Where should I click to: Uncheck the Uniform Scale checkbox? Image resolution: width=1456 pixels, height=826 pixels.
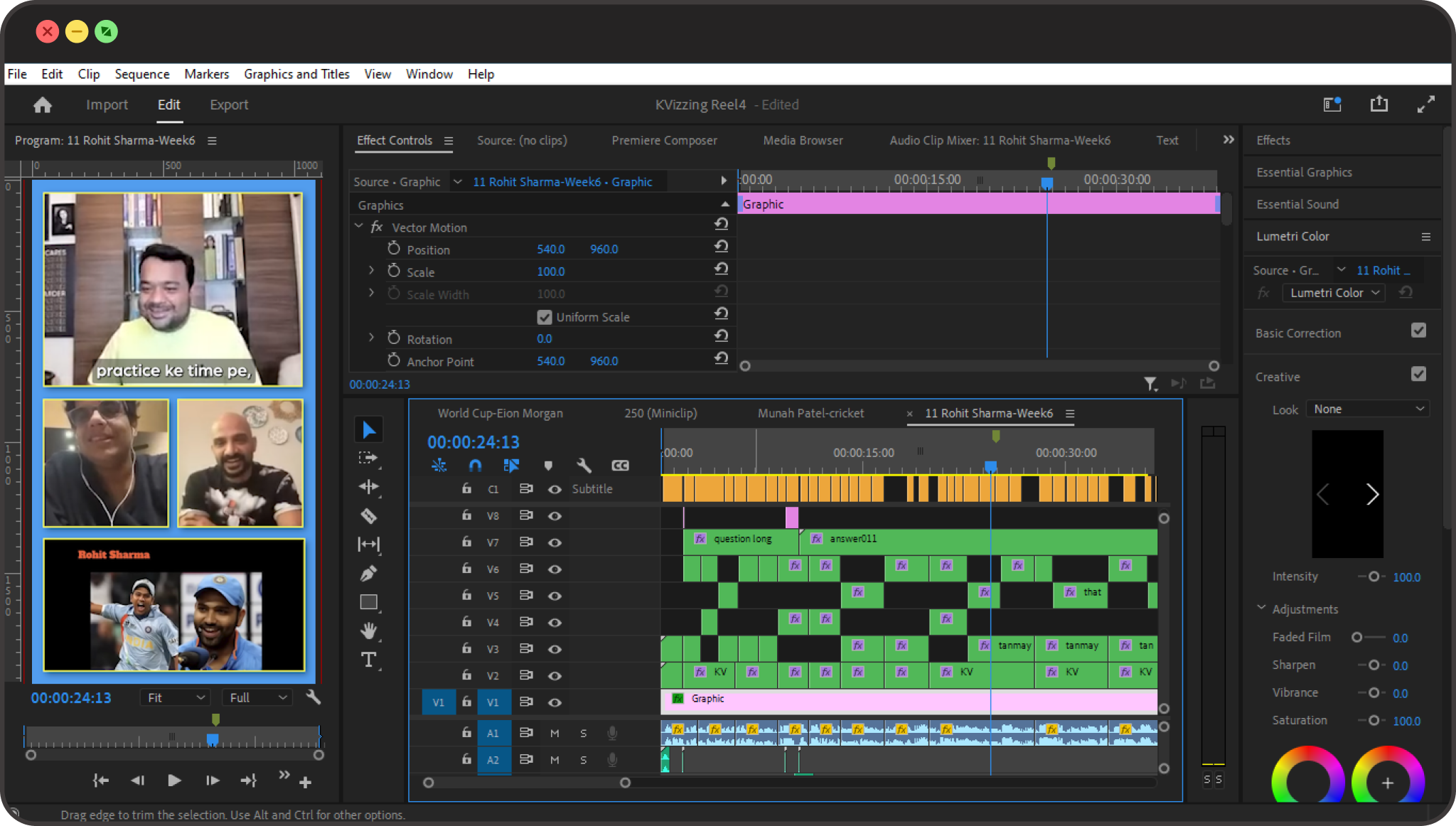[x=545, y=317]
